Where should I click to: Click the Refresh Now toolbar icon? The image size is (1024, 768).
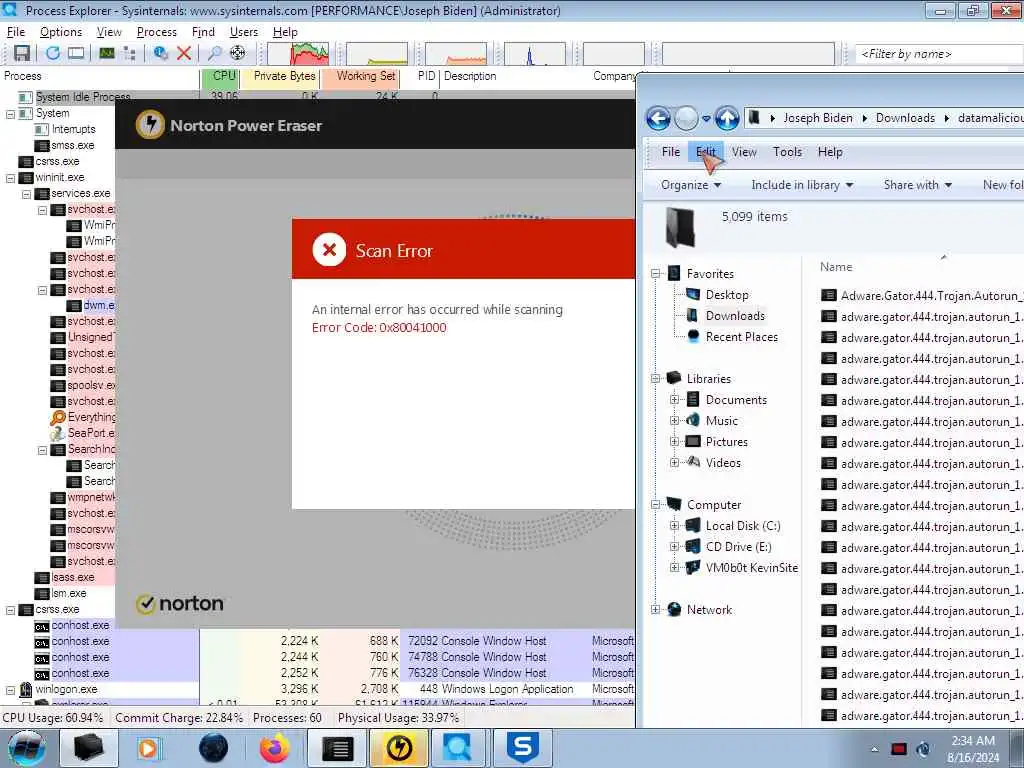coord(53,54)
